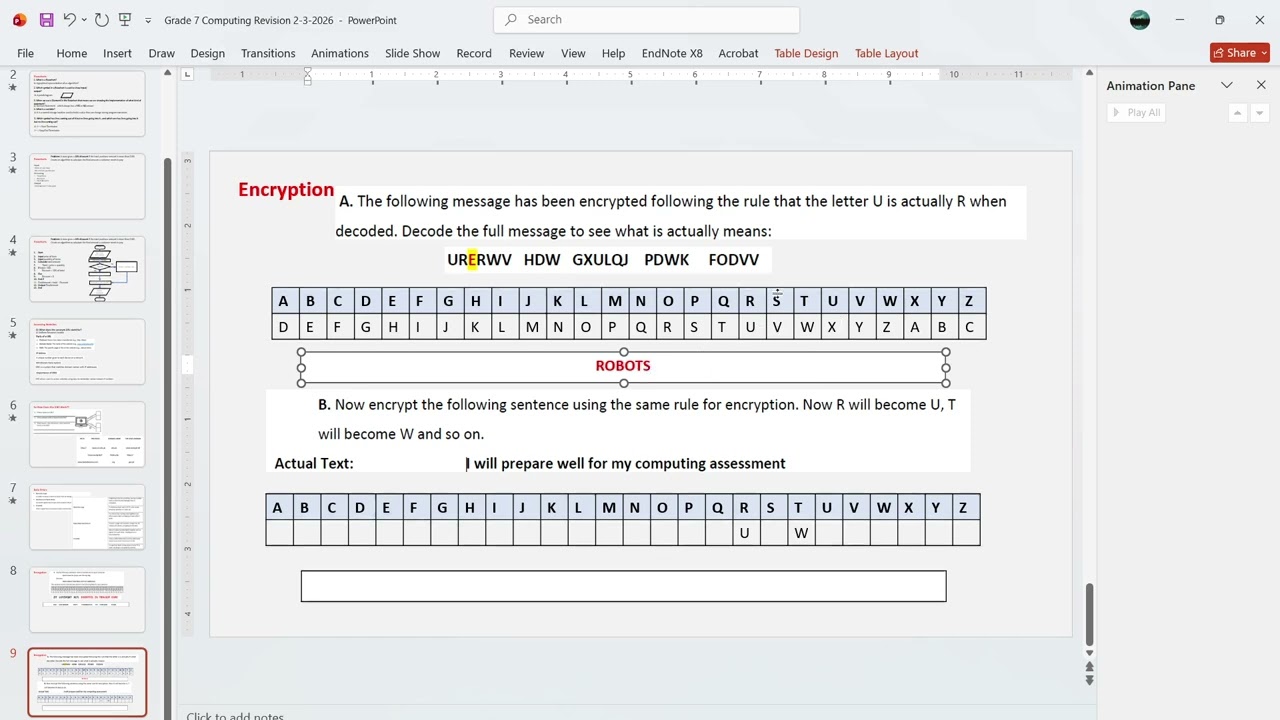
Task: Open the Table Design tab
Action: click(x=806, y=53)
